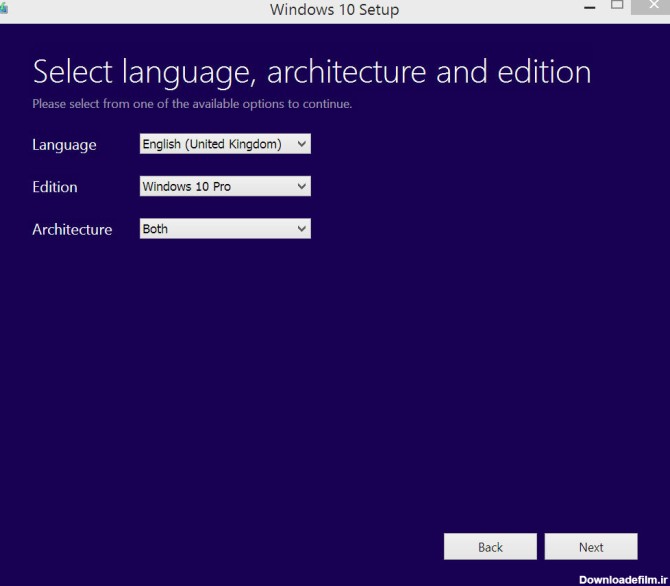
Task: Click the heading 'Select language, architecture and edition'
Action: 312,72
